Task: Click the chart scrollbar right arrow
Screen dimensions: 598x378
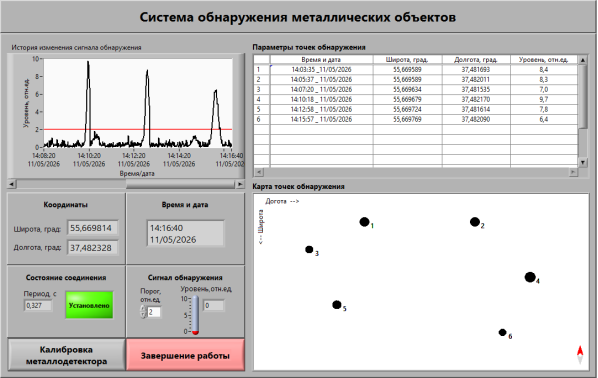Action: click(240, 184)
